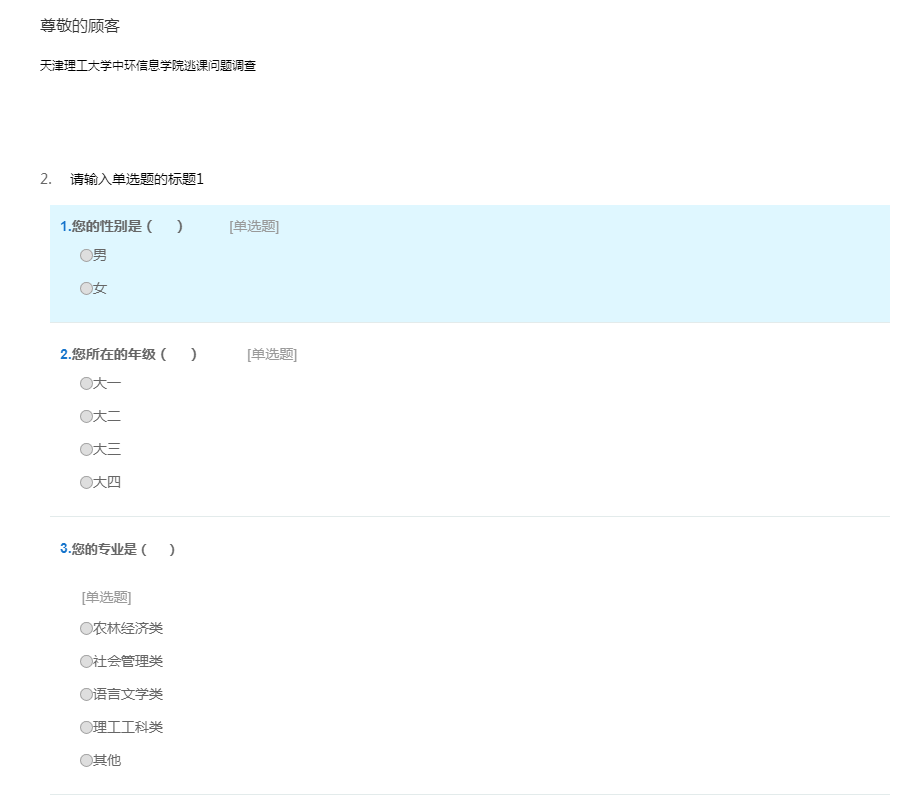Screen dimensions: 900x800
Task: Choose 大一 as the grade
Action: tap(86, 384)
